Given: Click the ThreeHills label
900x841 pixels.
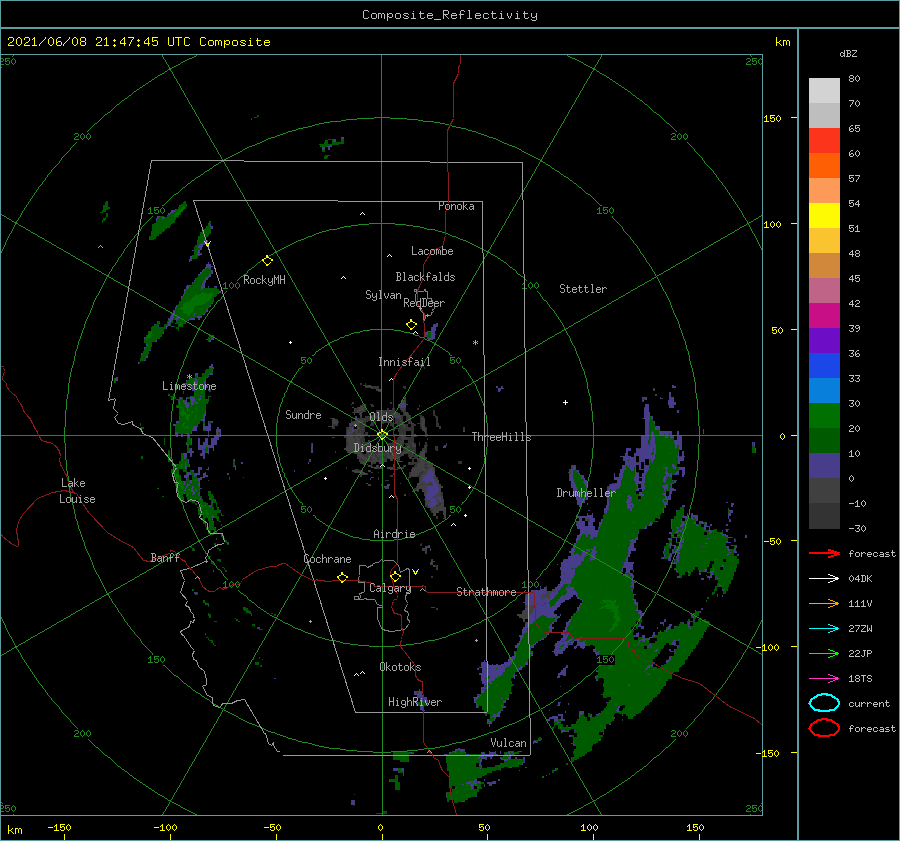Looking at the screenshot, I should 502,437.
